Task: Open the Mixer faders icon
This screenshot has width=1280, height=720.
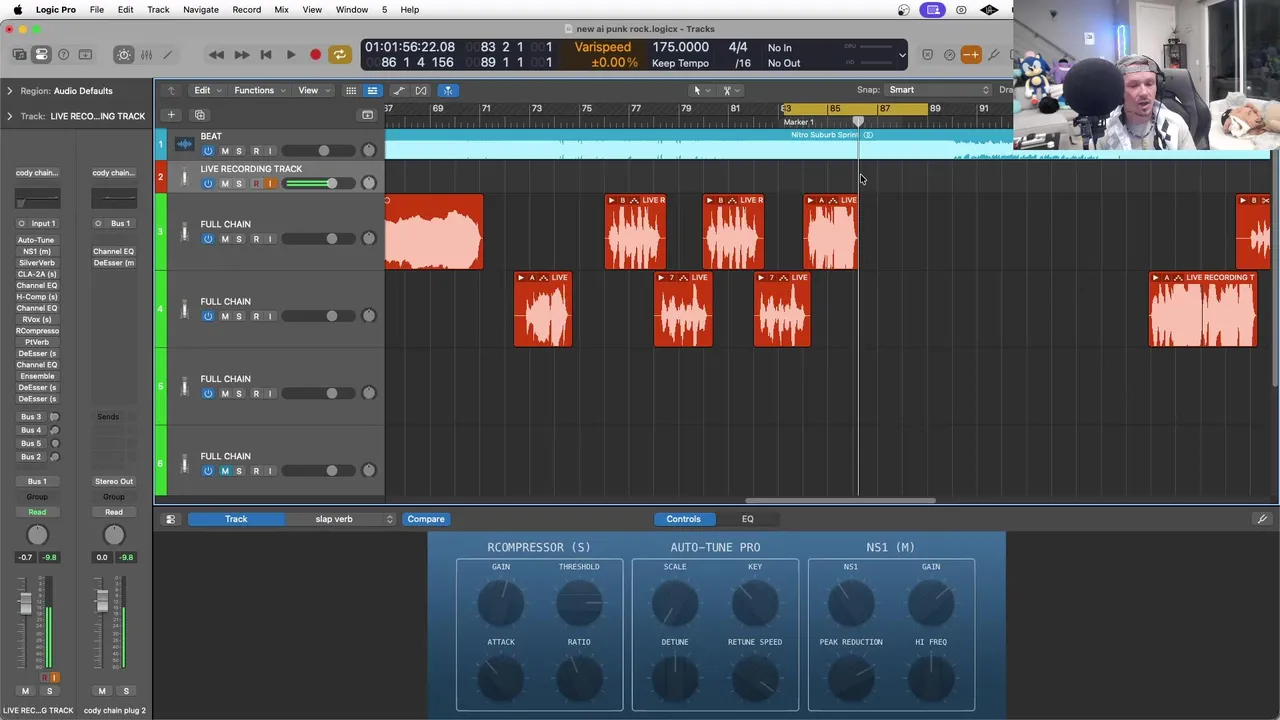Action: coord(146,55)
